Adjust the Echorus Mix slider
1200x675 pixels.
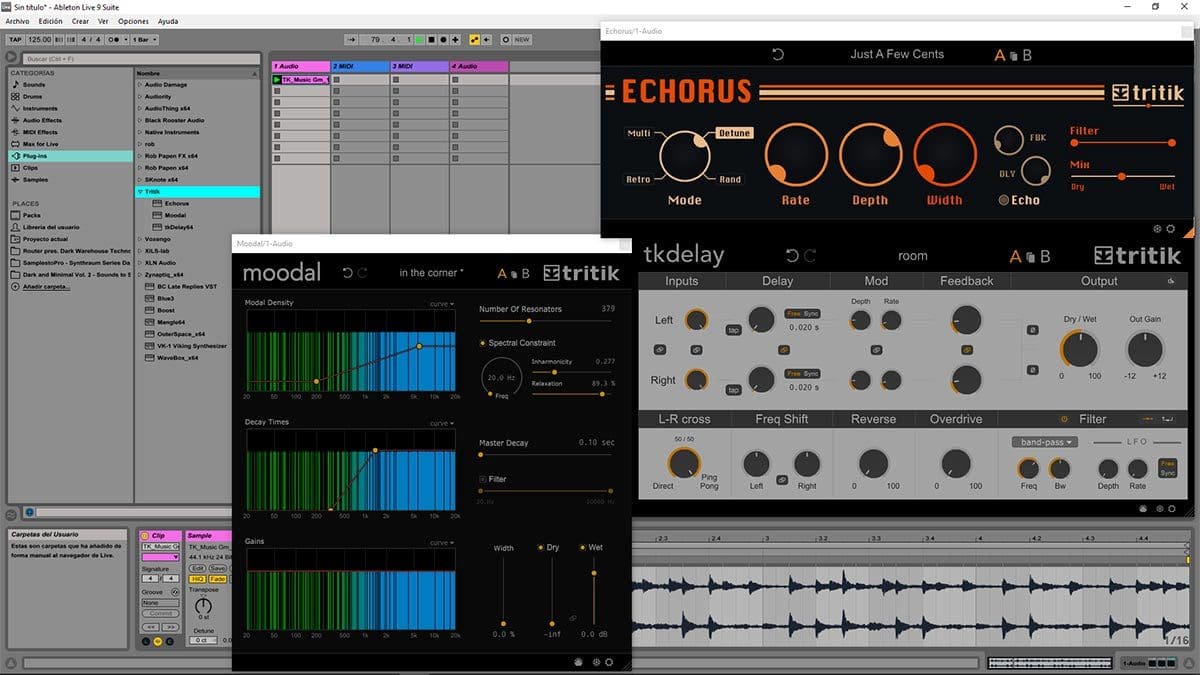[x=1122, y=177]
